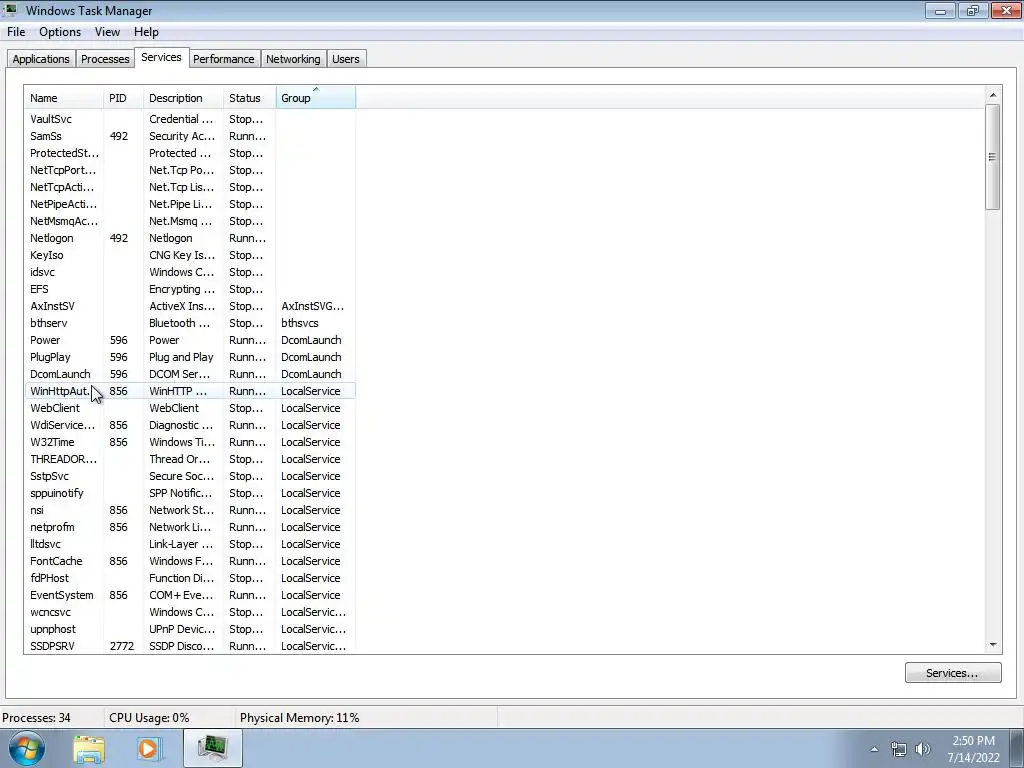
Task: Select the lltdsvc service
Action: (45, 543)
